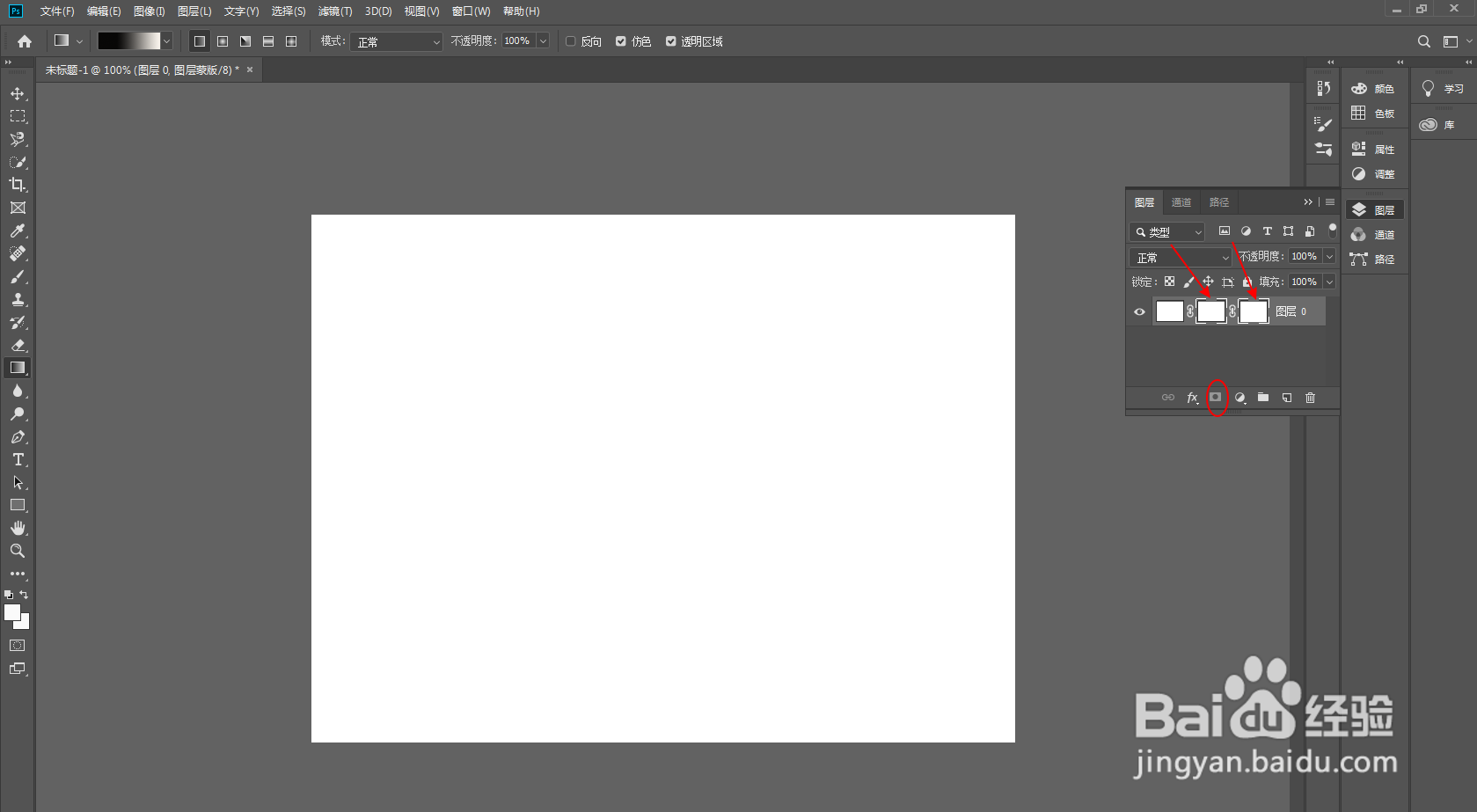Select the Healing Brush tool
The image size is (1477, 812).
coord(18,253)
